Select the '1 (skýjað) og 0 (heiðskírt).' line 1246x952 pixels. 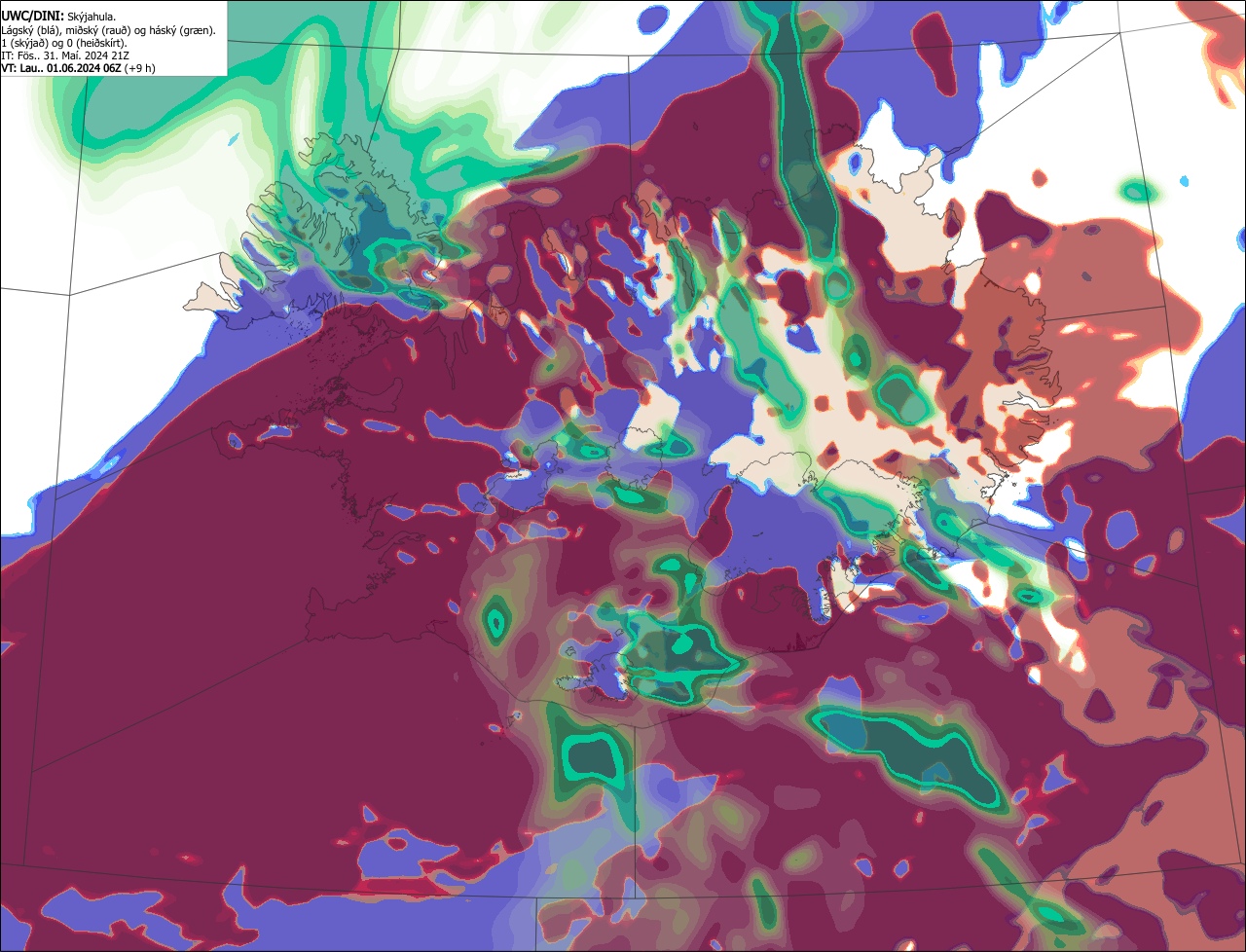(64, 43)
